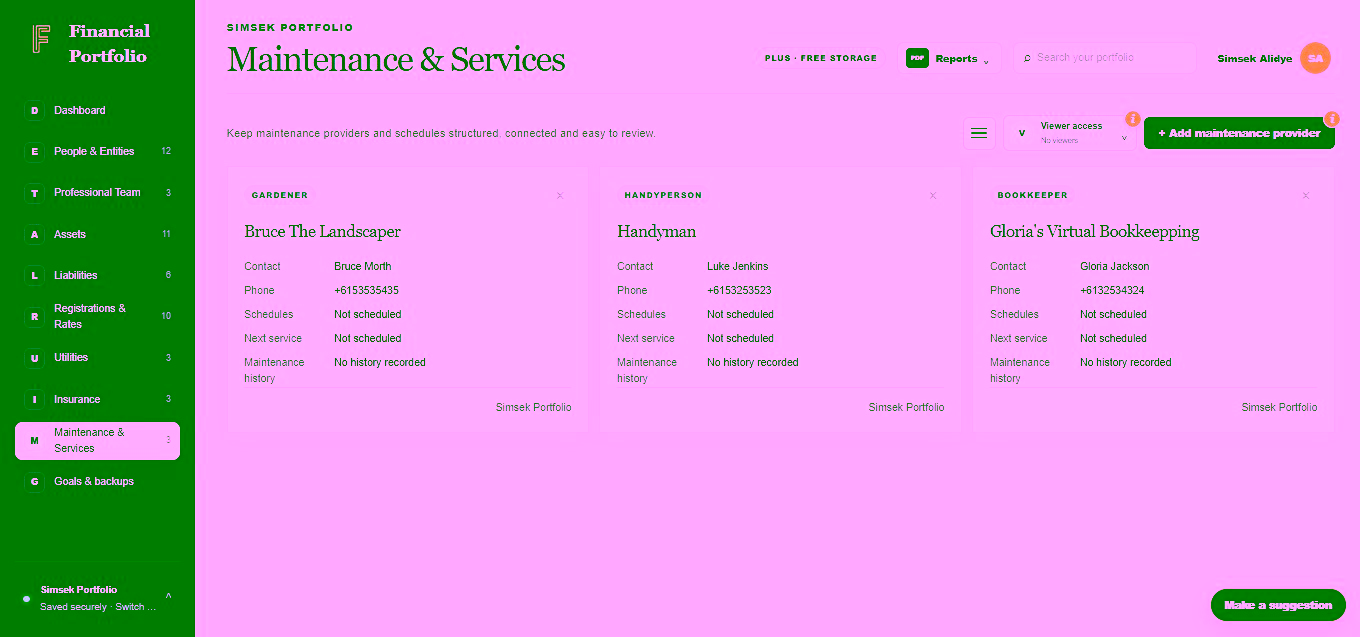Click the Dashboard D letter icon
This screenshot has height=637, width=1360.
coord(35,111)
